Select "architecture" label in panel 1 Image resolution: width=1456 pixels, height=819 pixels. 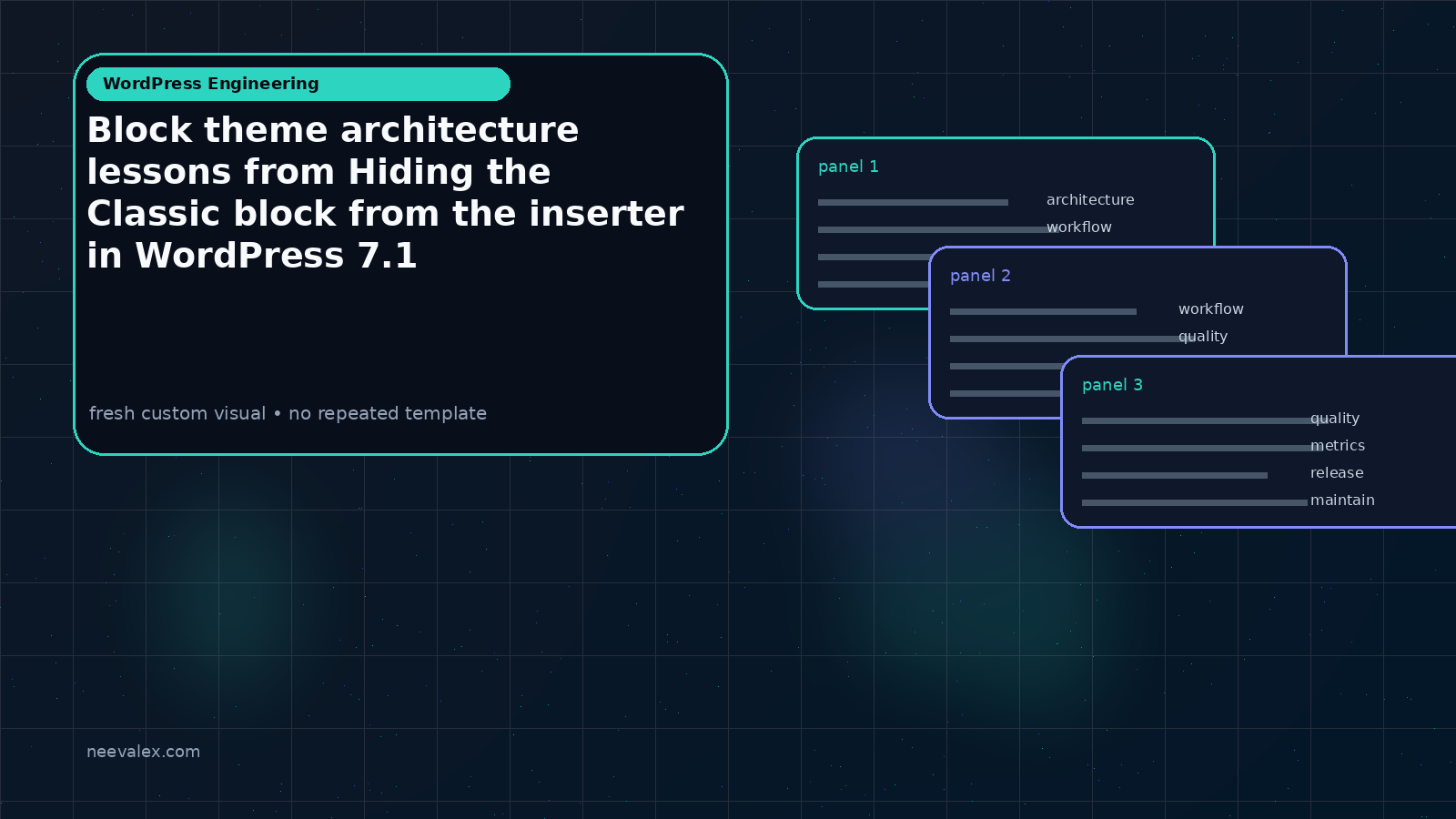(x=1090, y=200)
